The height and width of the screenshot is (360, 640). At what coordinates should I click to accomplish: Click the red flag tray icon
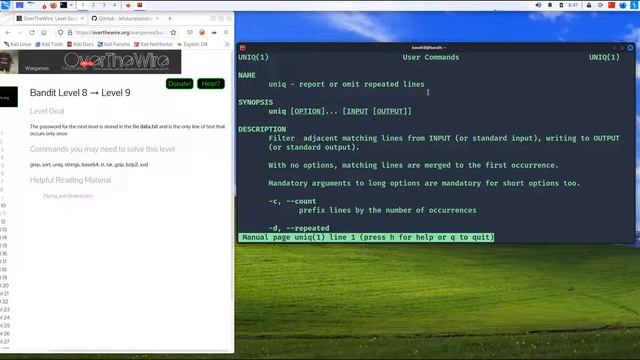click(x=611, y=5)
